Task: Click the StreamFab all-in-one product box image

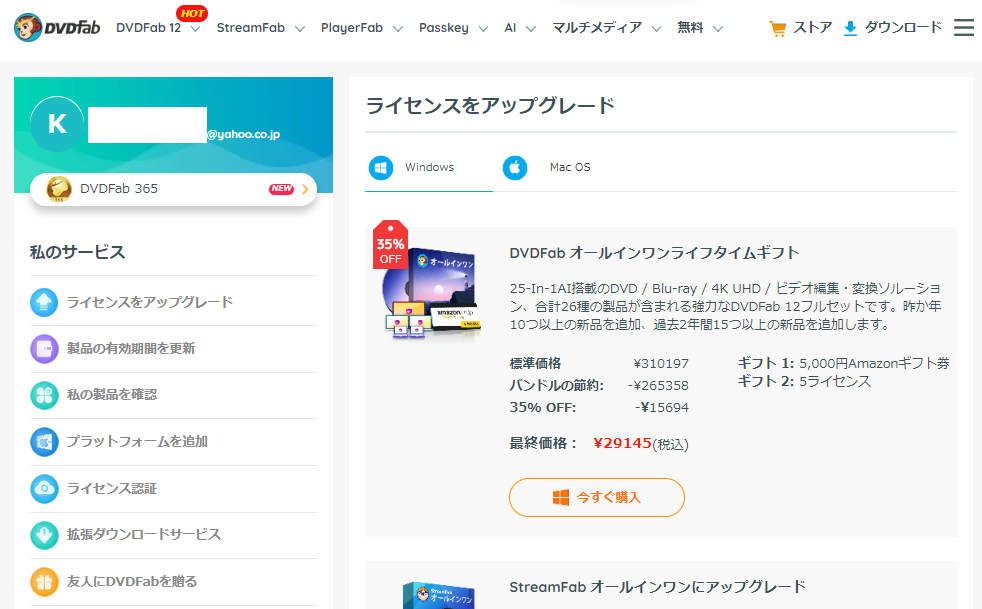Action: pyautogui.click(x=438, y=595)
